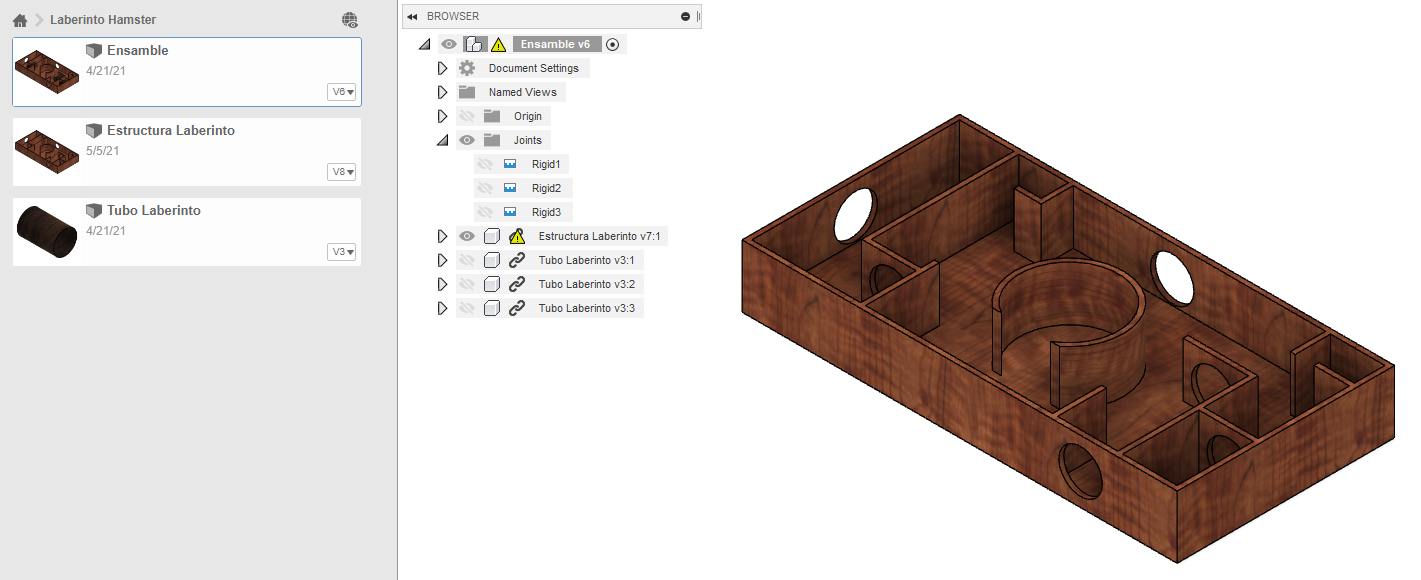The height and width of the screenshot is (580, 1421).
Task: Click the component box icon of Estructura Laberinto v7:1
Action: pyautogui.click(x=492, y=236)
